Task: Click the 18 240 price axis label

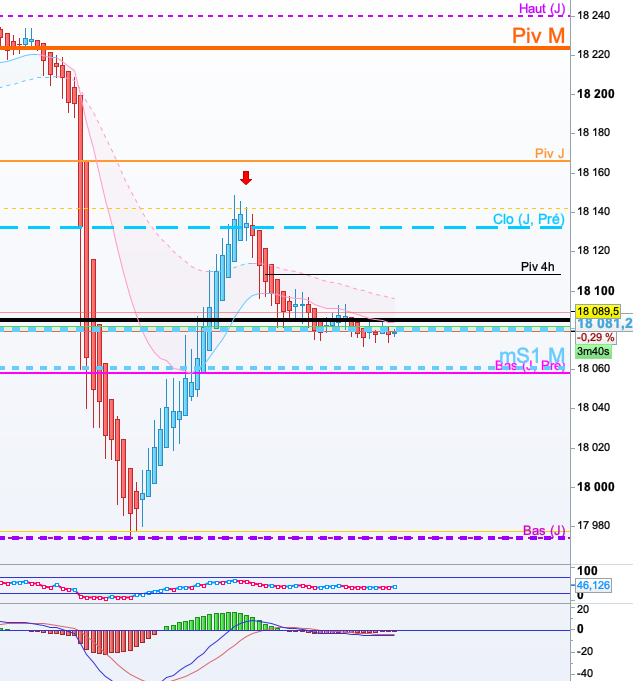Action: click(593, 16)
